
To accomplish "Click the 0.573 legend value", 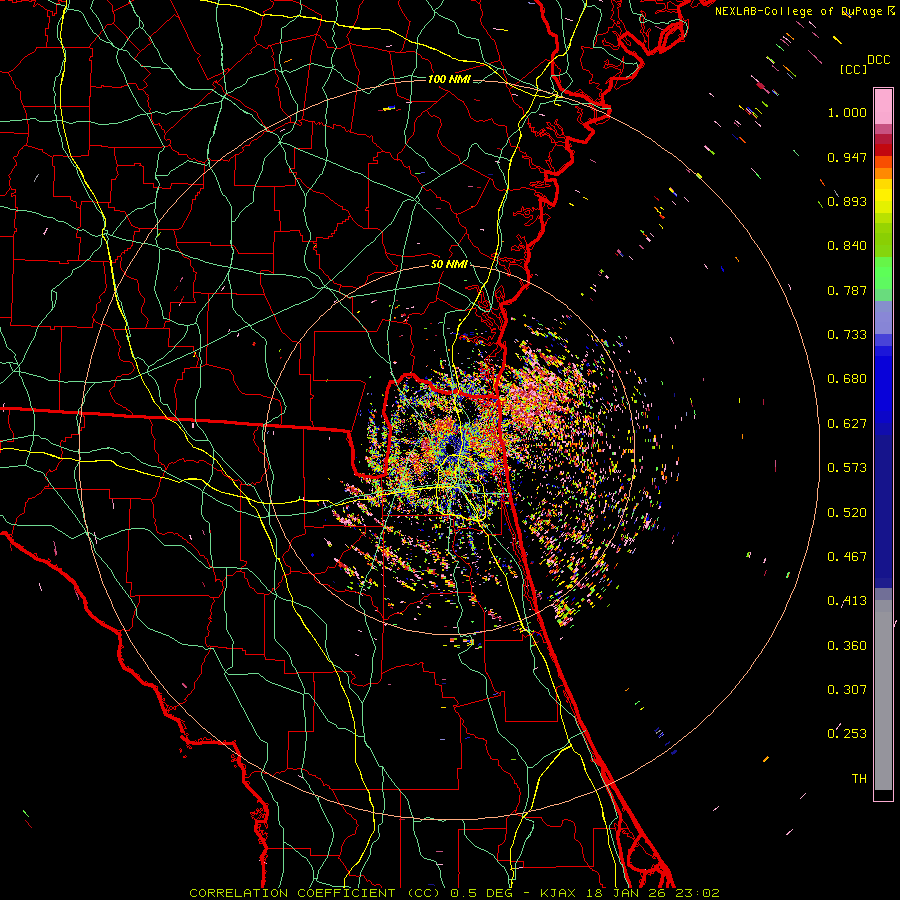I will tap(847, 468).
